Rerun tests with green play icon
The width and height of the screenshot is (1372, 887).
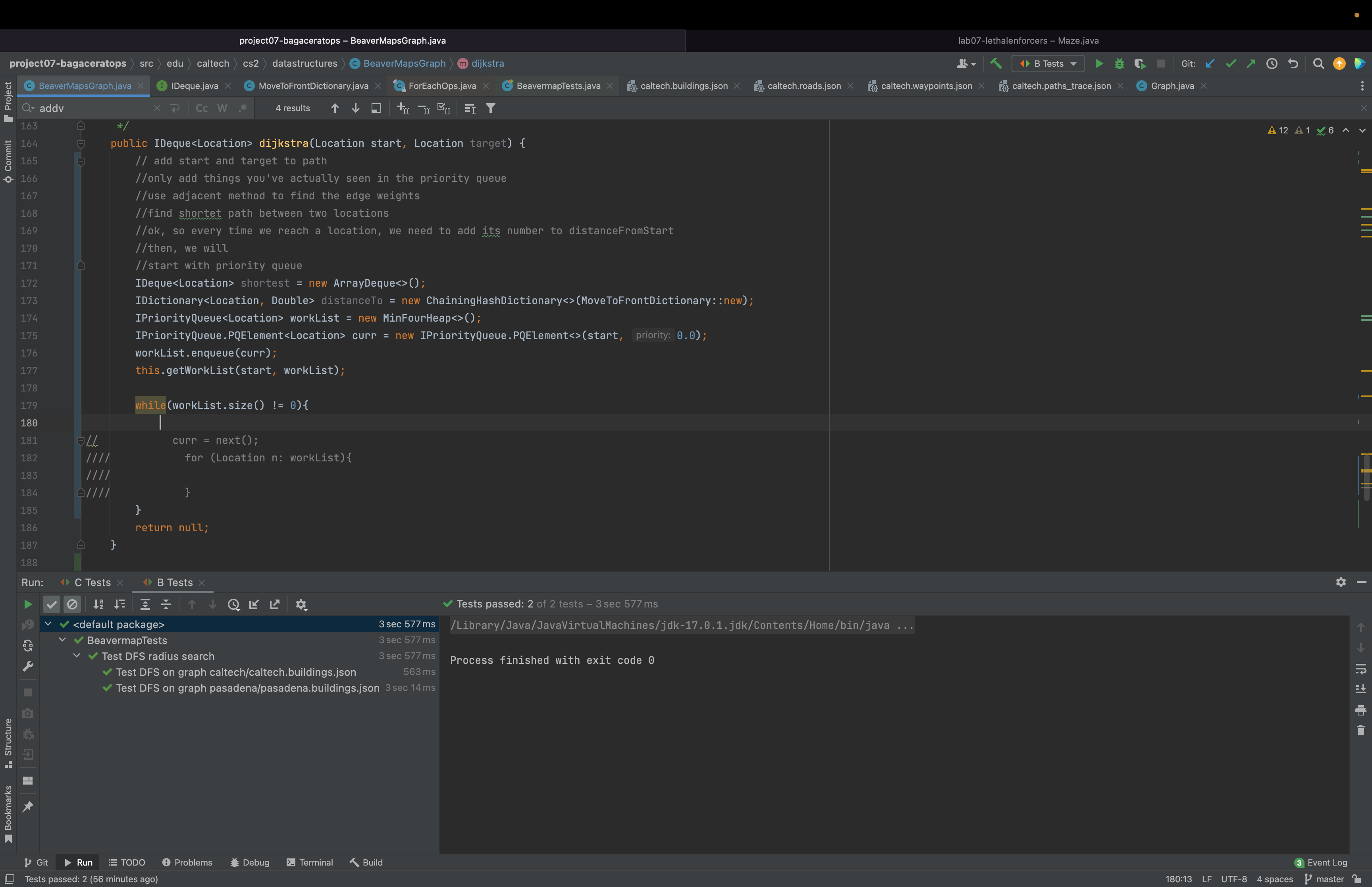28,604
